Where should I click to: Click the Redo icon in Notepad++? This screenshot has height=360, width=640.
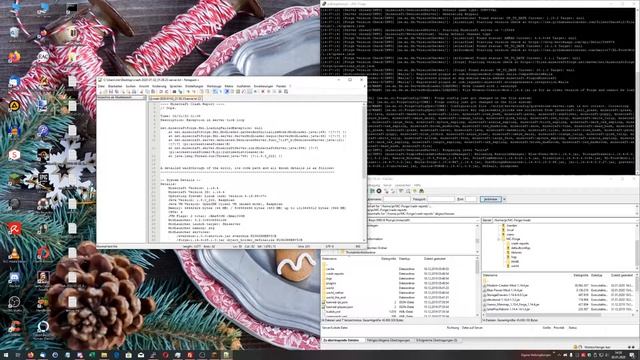(x=167, y=91)
